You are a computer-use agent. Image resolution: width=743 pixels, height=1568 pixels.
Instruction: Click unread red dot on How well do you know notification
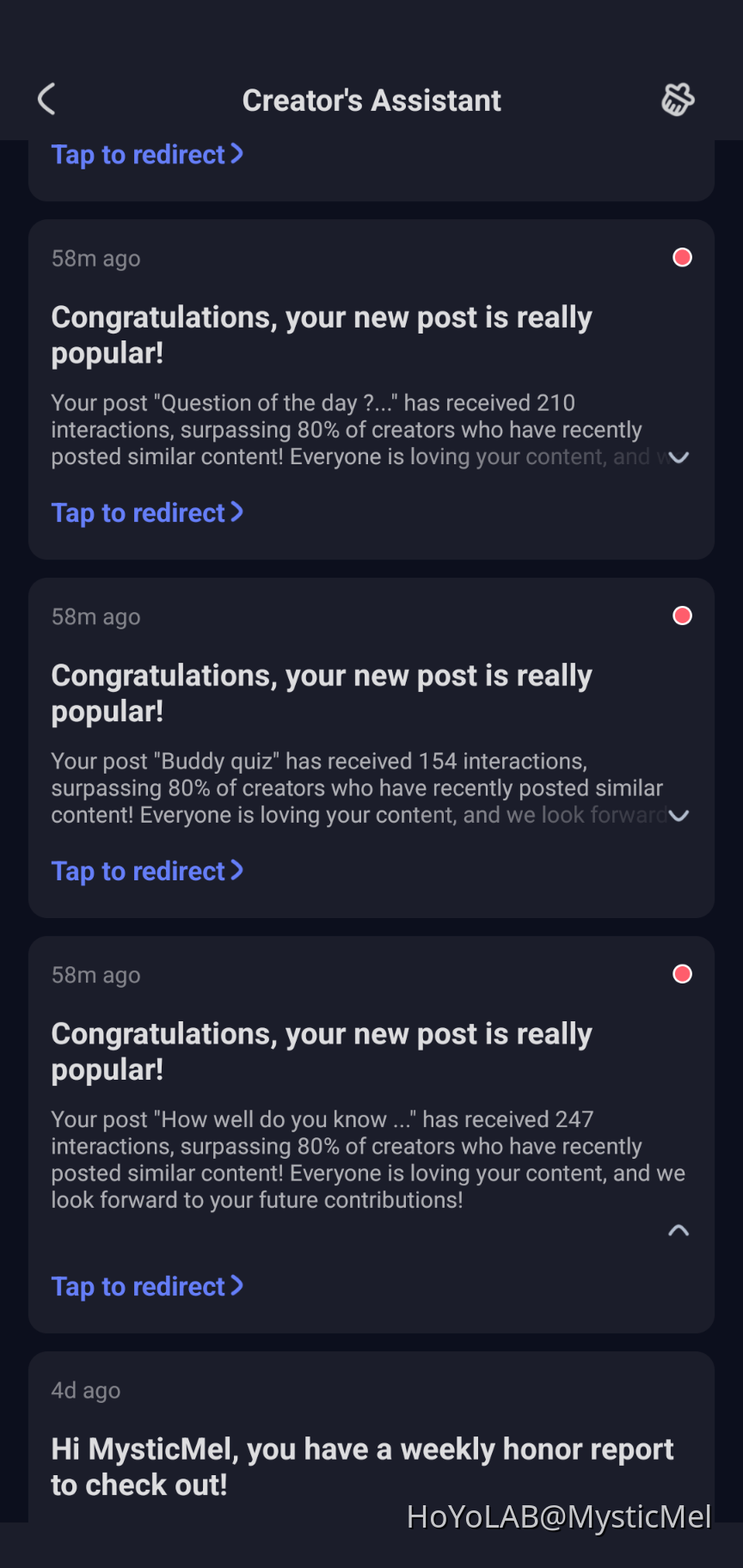pyautogui.click(x=682, y=974)
